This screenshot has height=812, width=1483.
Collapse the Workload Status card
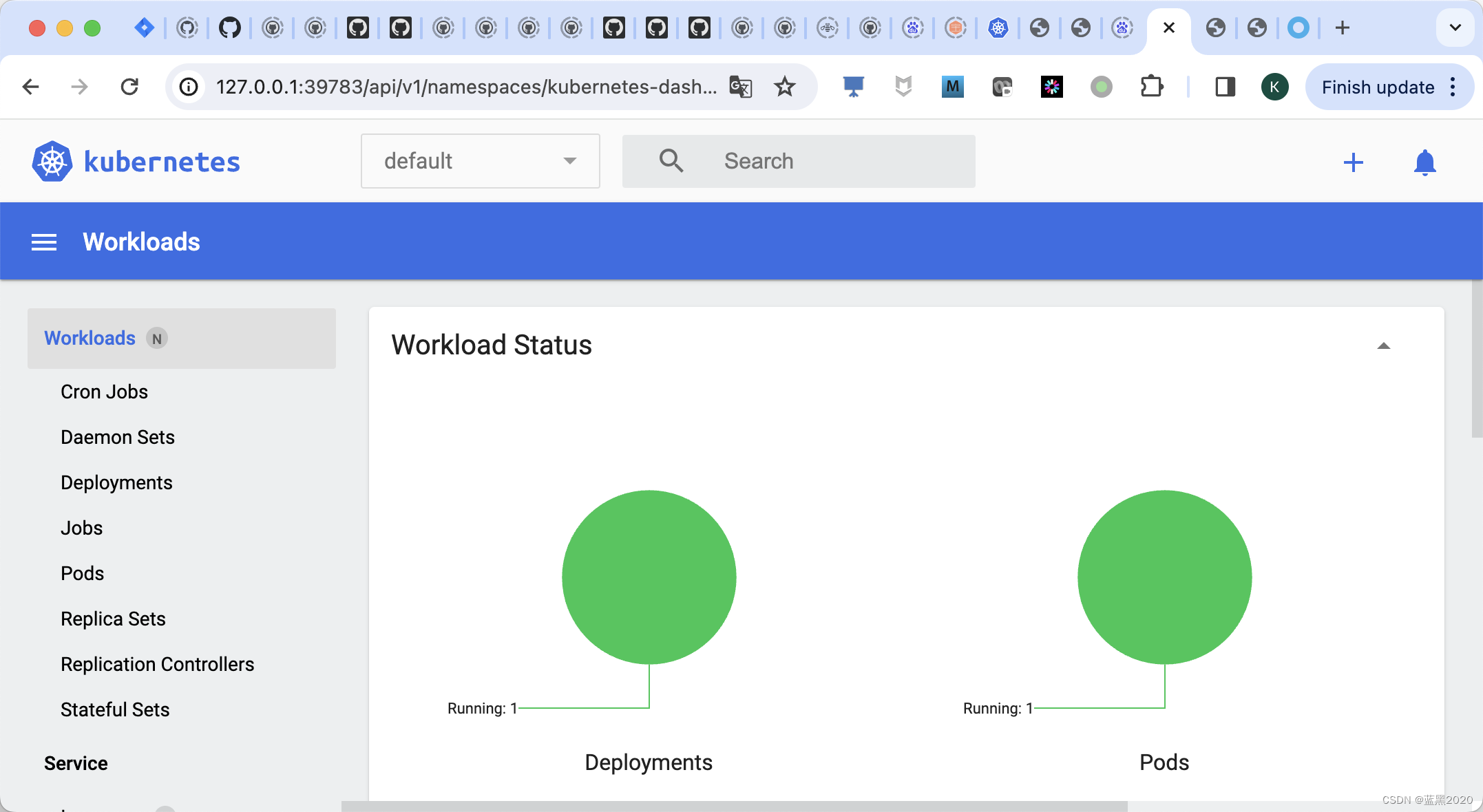(x=1383, y=345)
